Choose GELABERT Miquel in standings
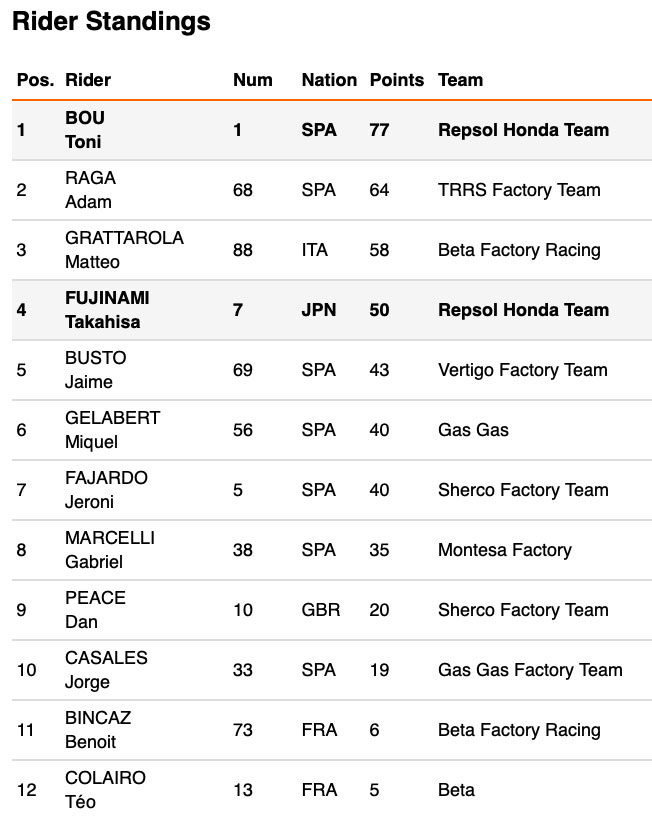Image resolution: width=652 pixels, height=838 pixels. coord(112,430)
